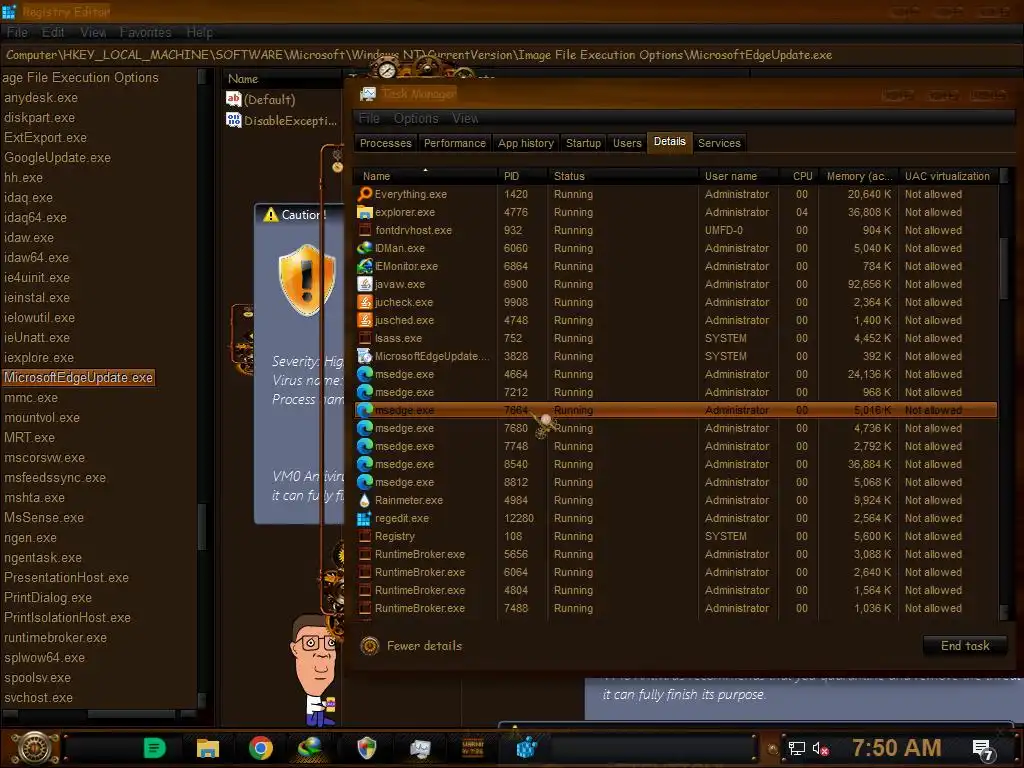This screenshot has height=768, width=1024.
Task: Switch to the Services tab
Action: click(719, 143)
